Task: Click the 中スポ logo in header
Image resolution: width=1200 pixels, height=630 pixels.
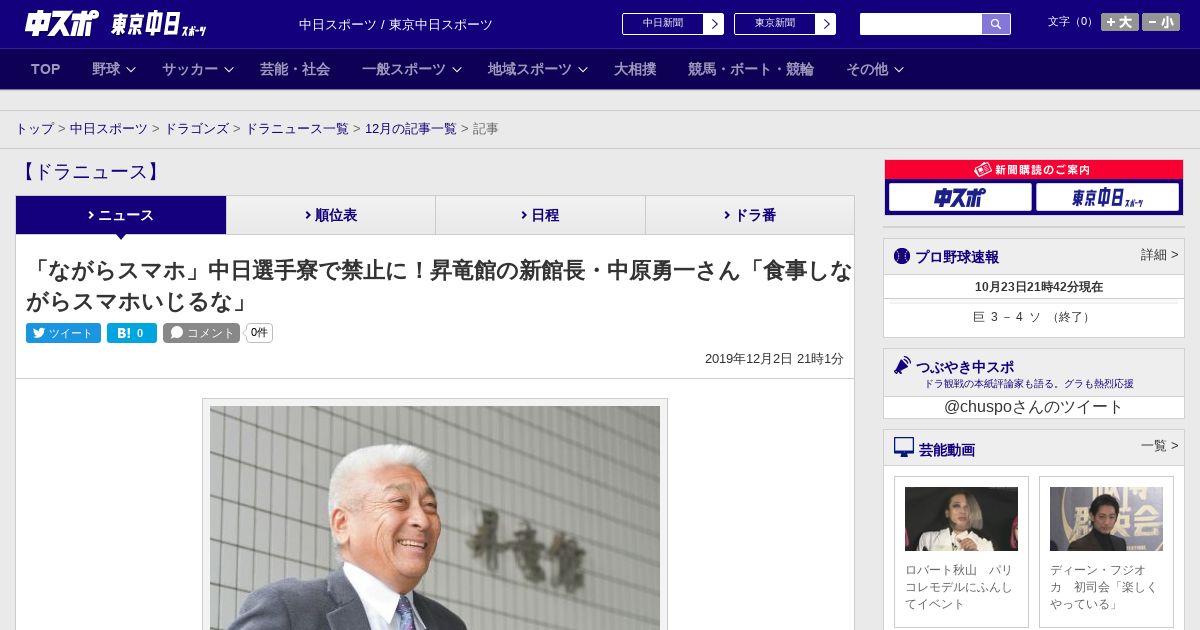Action: click(62, 23)
